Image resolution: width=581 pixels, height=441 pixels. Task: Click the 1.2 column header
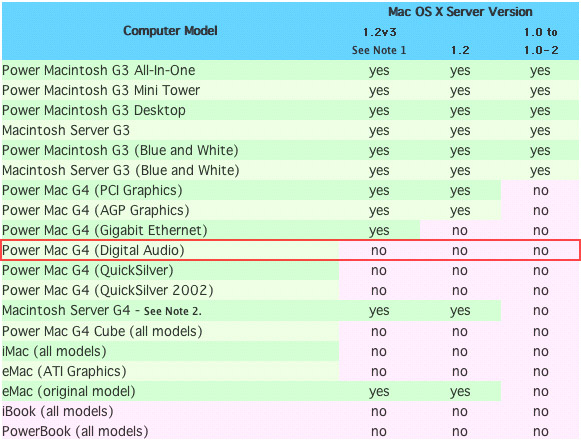[x=460, y=50]
